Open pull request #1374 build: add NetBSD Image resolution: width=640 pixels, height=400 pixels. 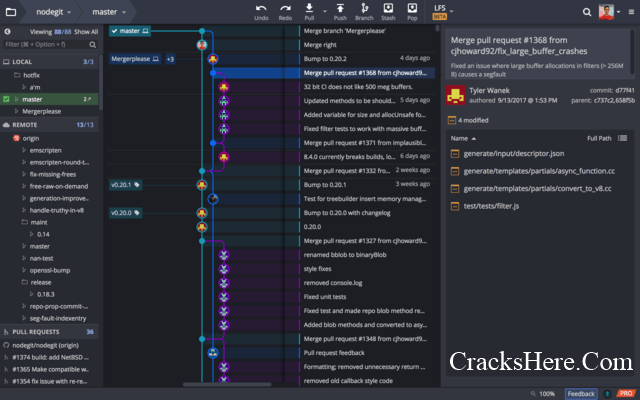pyautogui.click(x=49, y=357)
